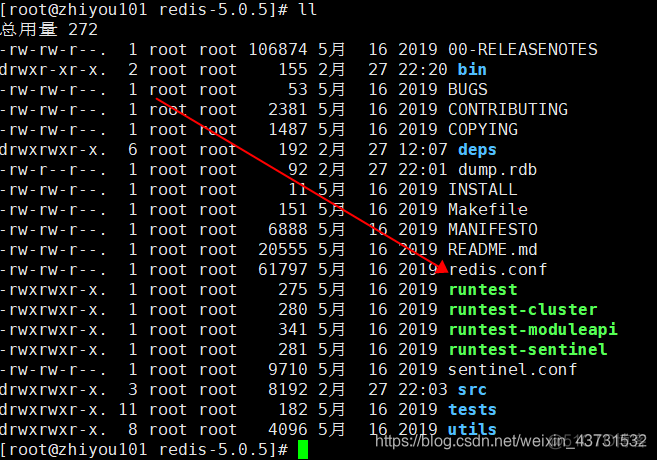Viewport: 657px width, 460px height.
Task: Click the size value 8192
Action: (288, 390)
